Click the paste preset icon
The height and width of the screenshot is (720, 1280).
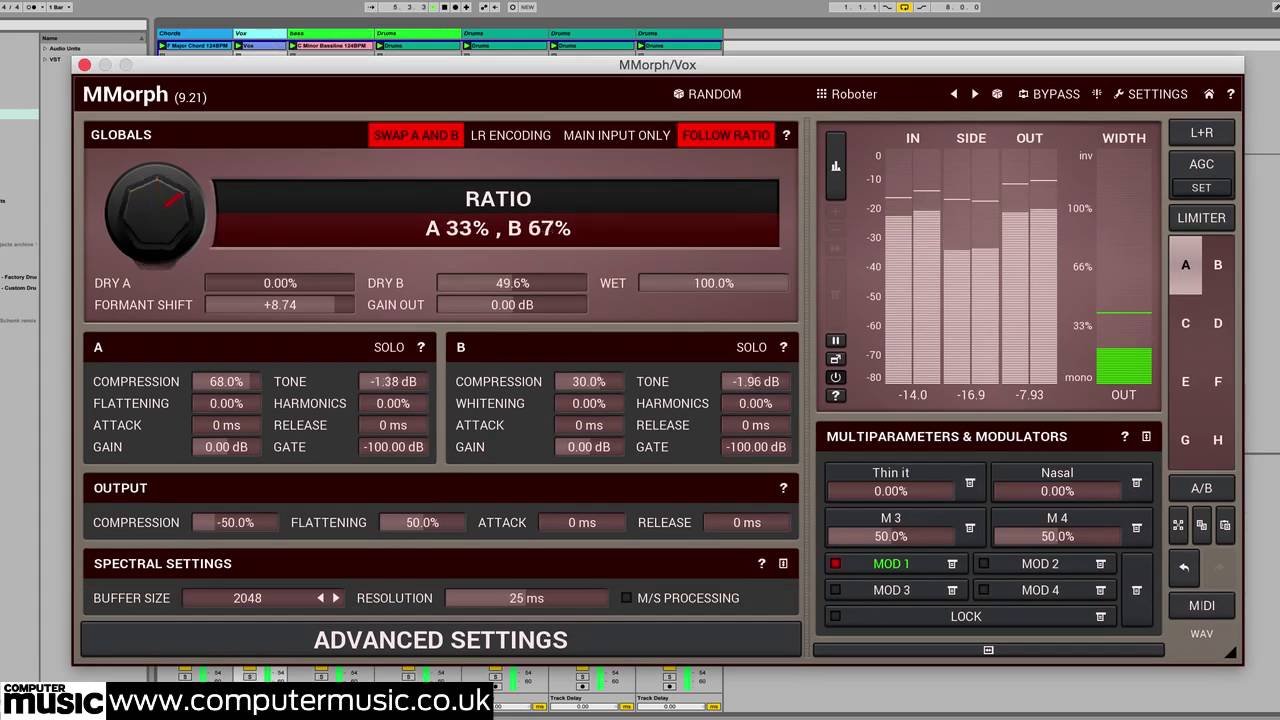point(1224,525)
